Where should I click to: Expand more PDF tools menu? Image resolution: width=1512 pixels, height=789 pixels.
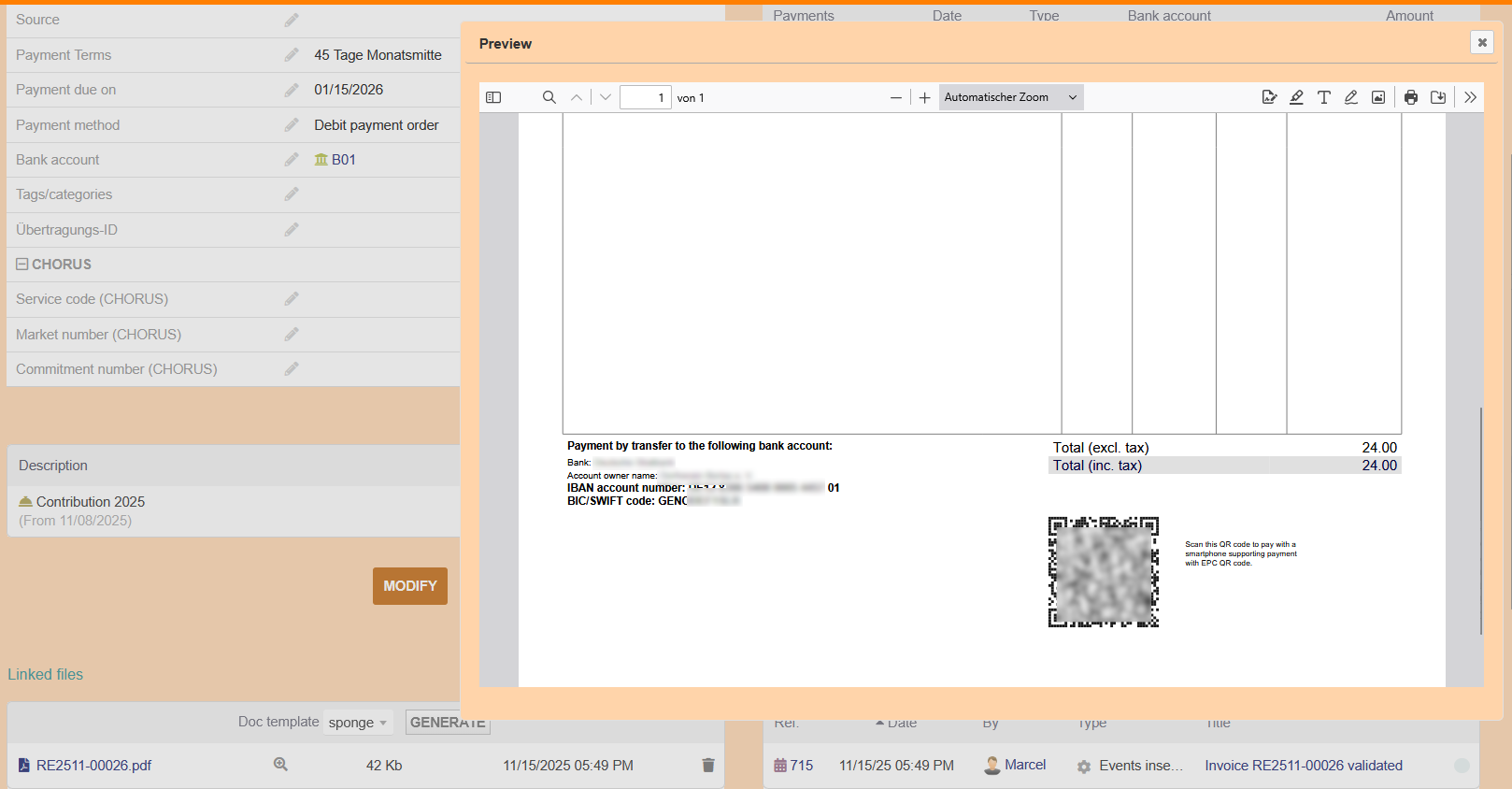click(x=1470, y=97)
